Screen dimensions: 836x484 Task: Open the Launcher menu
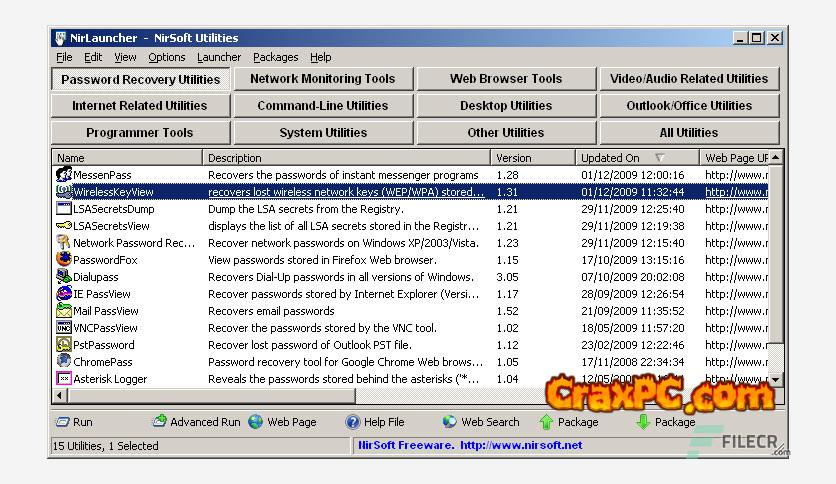pyautogui.click(x=218, y=57)
